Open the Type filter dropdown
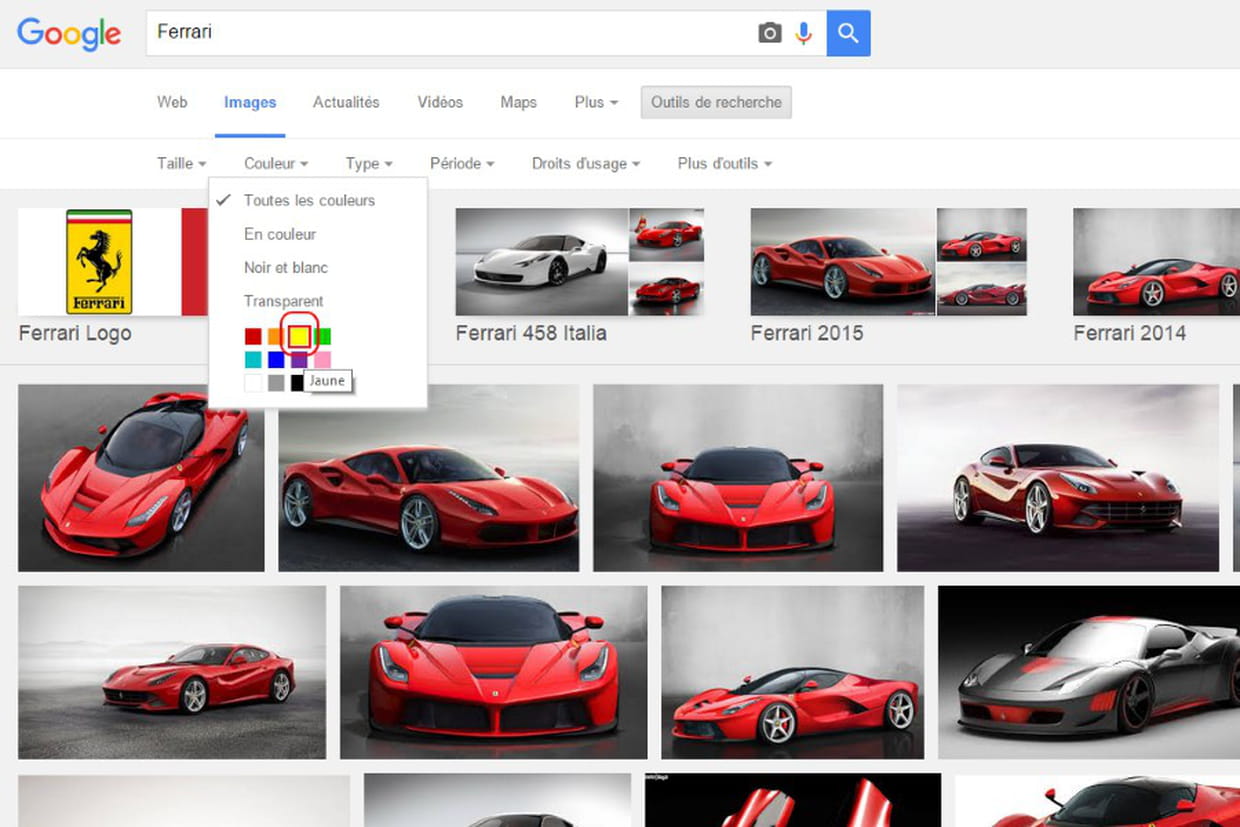The height and width of the screenshot is (827, 1240). 369,163
